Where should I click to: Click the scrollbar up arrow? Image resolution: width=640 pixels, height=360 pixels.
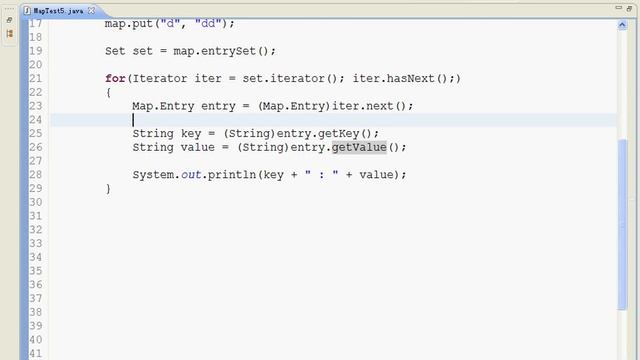coord(622,25)
